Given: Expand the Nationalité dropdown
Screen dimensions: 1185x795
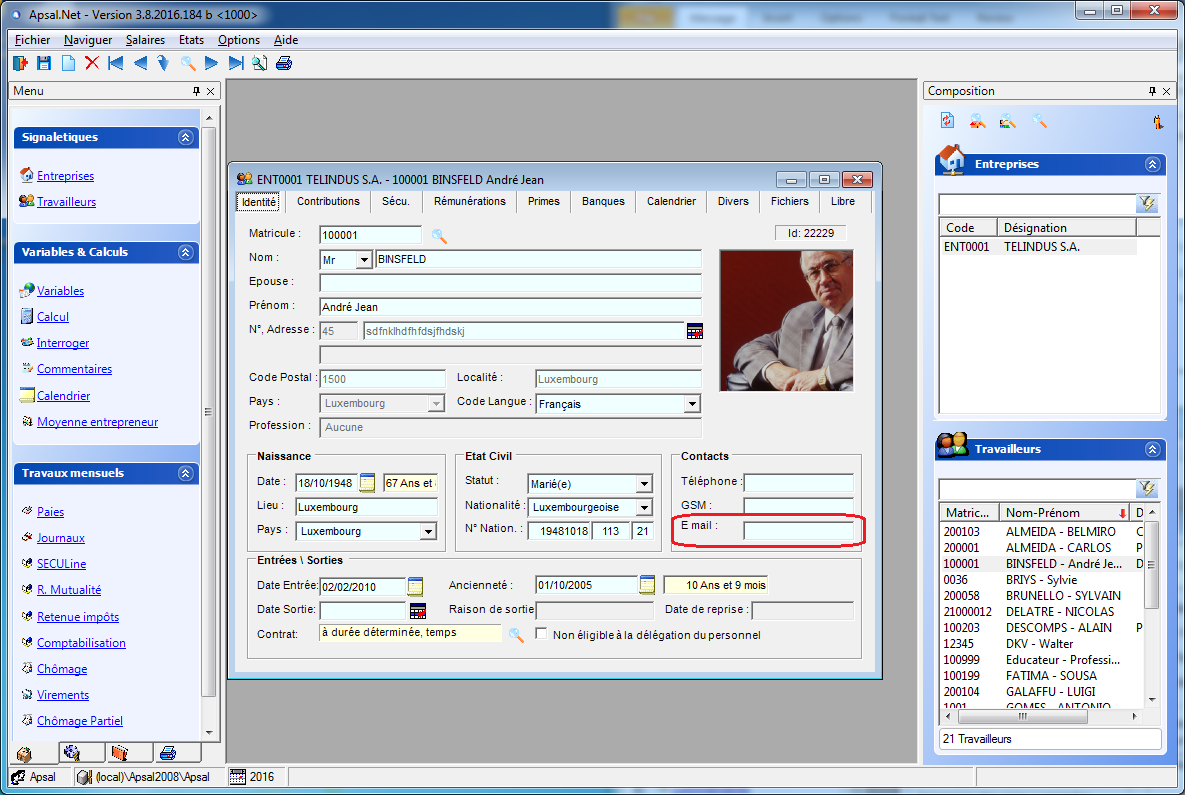Looking at the screenshot, I should [644, 507].
